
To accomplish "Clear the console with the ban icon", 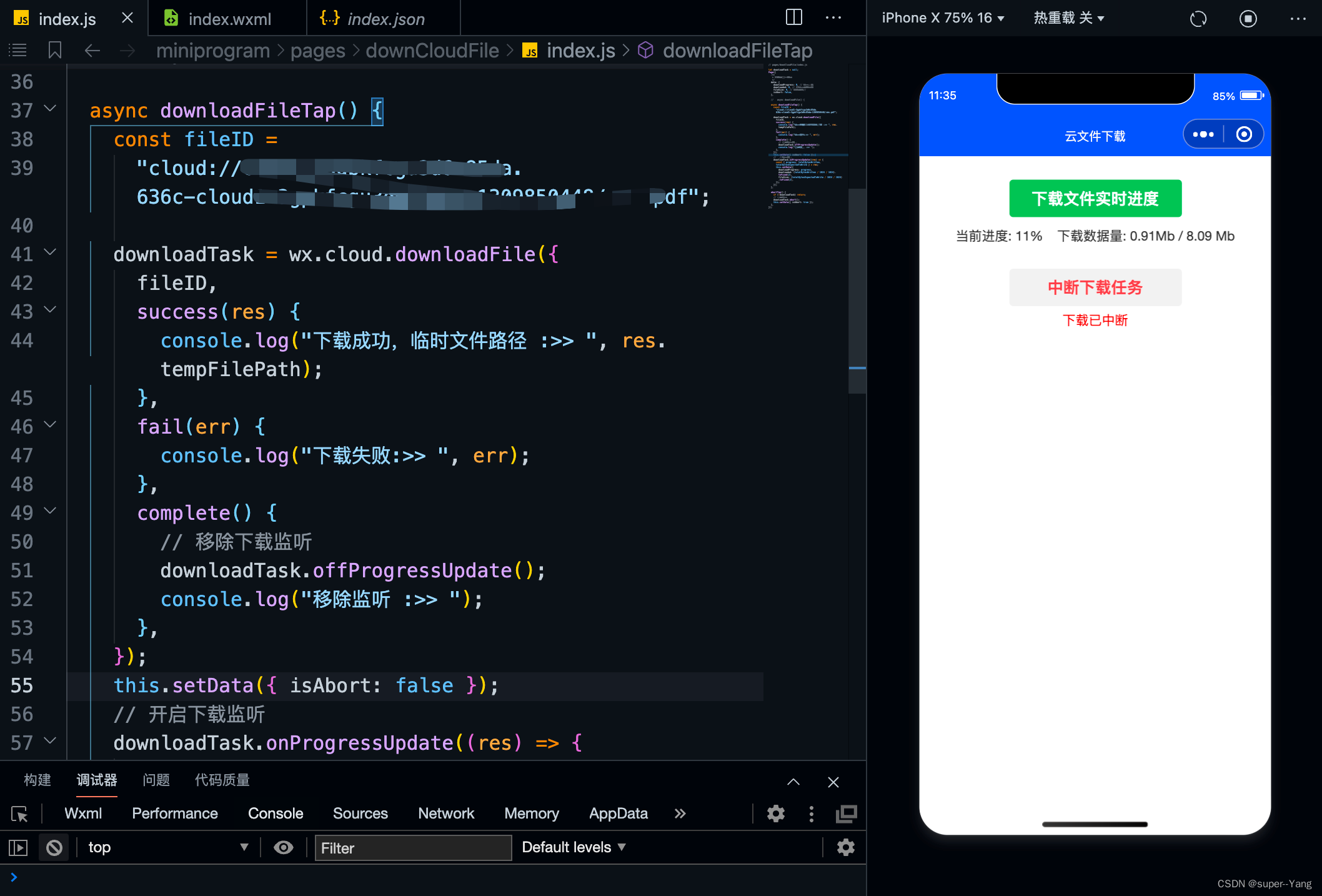I will click(x=54, y=847).
